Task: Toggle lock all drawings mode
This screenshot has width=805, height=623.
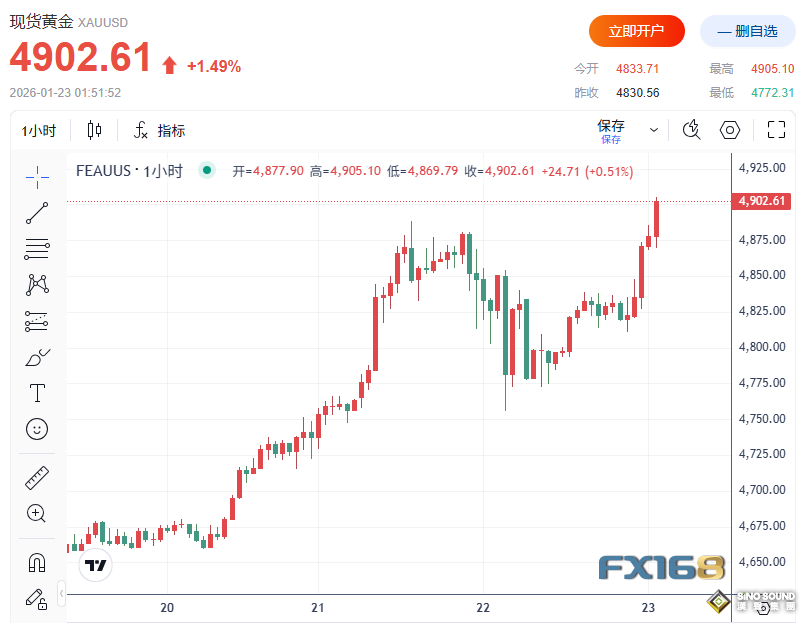Action: tap(37, 598)
